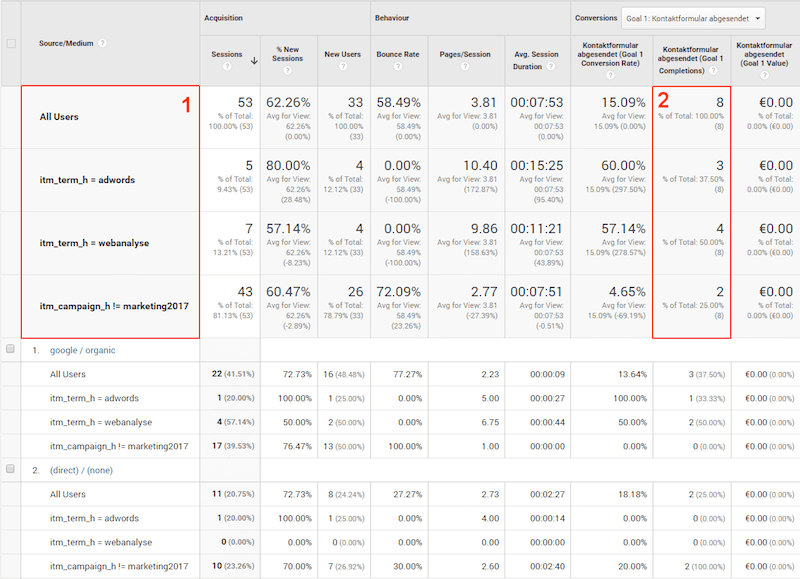Open the help icon under Sessions header
Viewport: 800px width, 579px height.
pos(228,66)
